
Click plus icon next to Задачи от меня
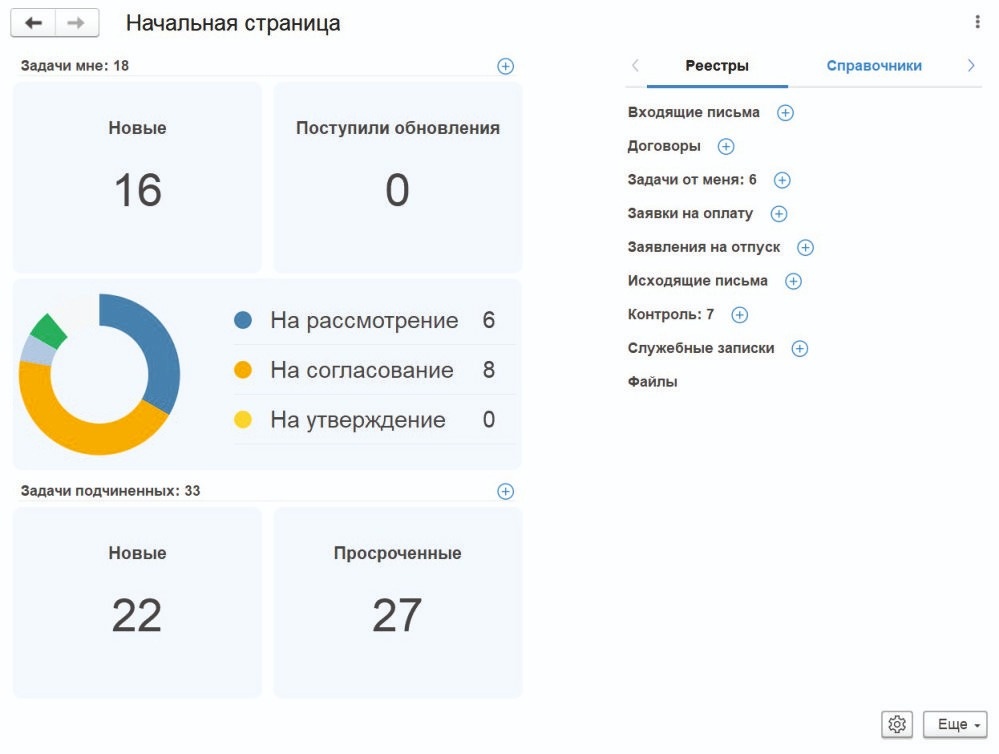[x=782, y=180]
